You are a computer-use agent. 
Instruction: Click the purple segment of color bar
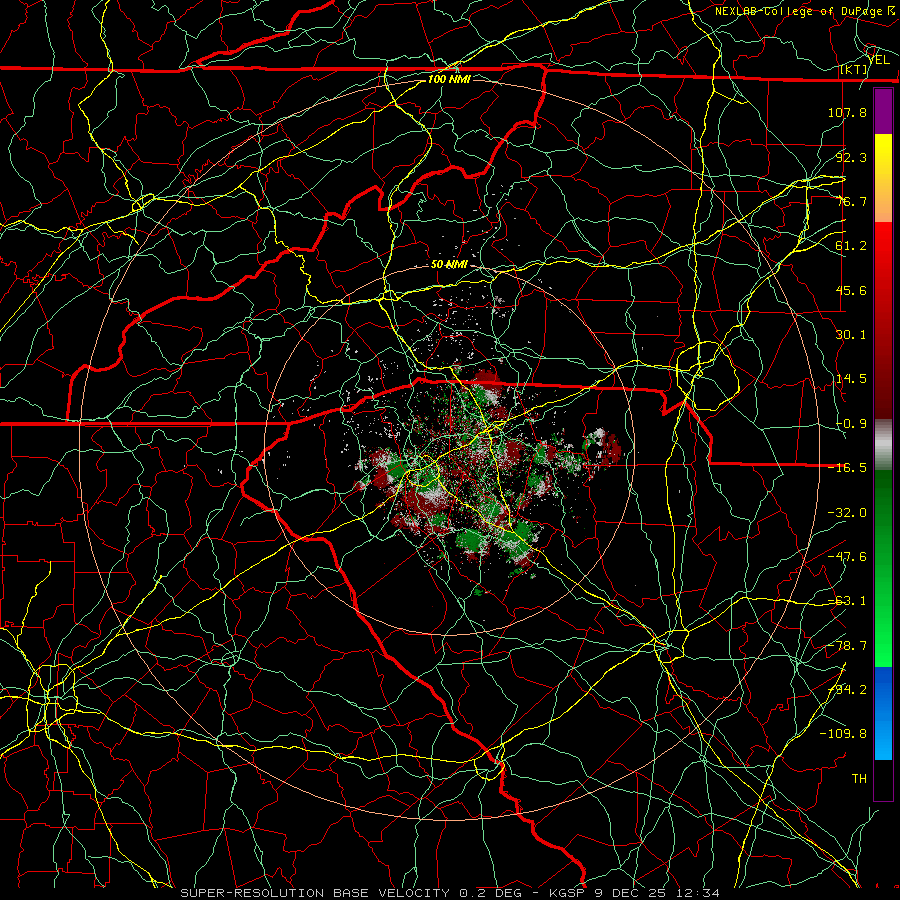click(x=883, y=111)
